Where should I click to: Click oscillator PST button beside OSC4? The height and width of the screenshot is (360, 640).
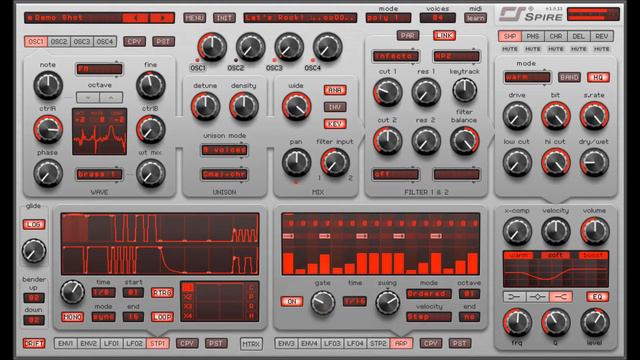click(163, 41)
